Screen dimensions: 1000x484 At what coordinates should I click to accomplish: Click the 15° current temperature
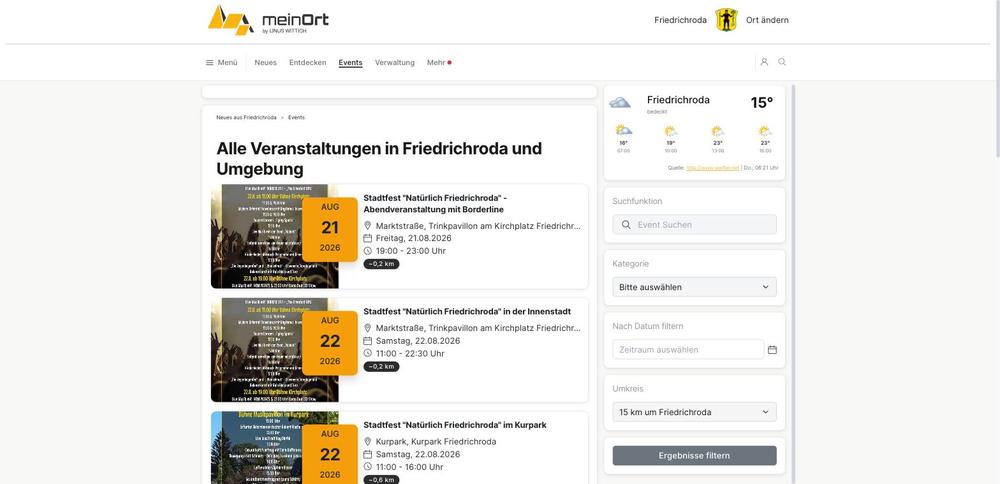(761, 103)
